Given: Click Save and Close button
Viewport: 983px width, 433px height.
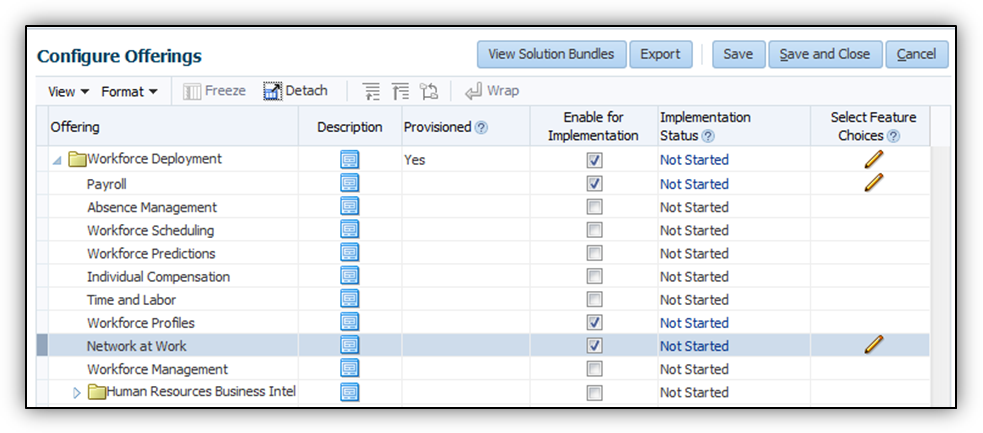Looking at the screenshot, I should [x=825, y=54].
